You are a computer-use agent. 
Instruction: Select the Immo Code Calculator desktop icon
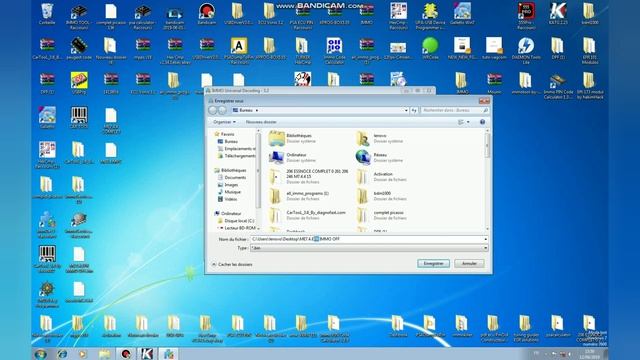[x=334, y=51]
